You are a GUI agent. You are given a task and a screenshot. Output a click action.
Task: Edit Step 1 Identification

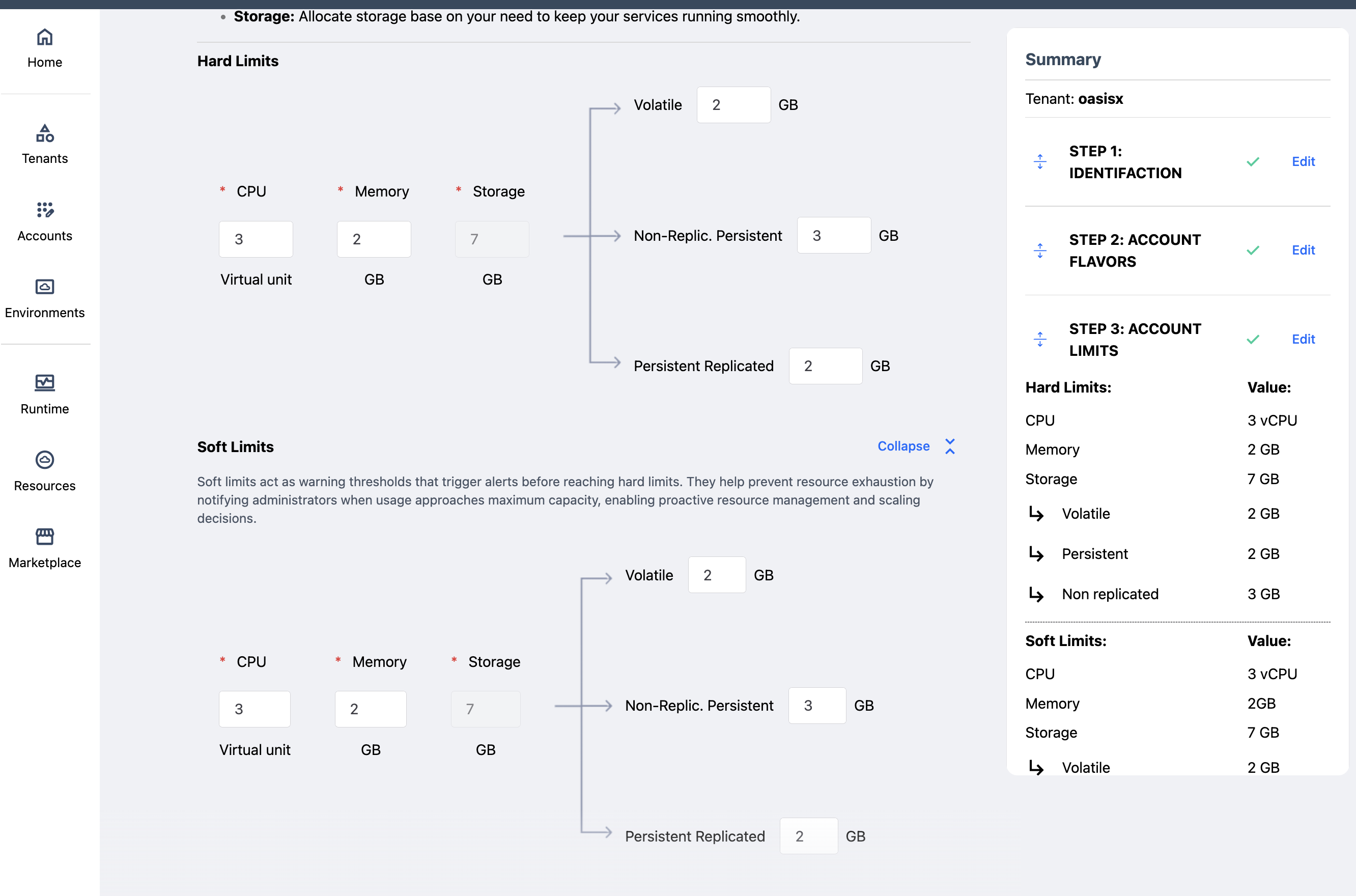[1303, 162]
